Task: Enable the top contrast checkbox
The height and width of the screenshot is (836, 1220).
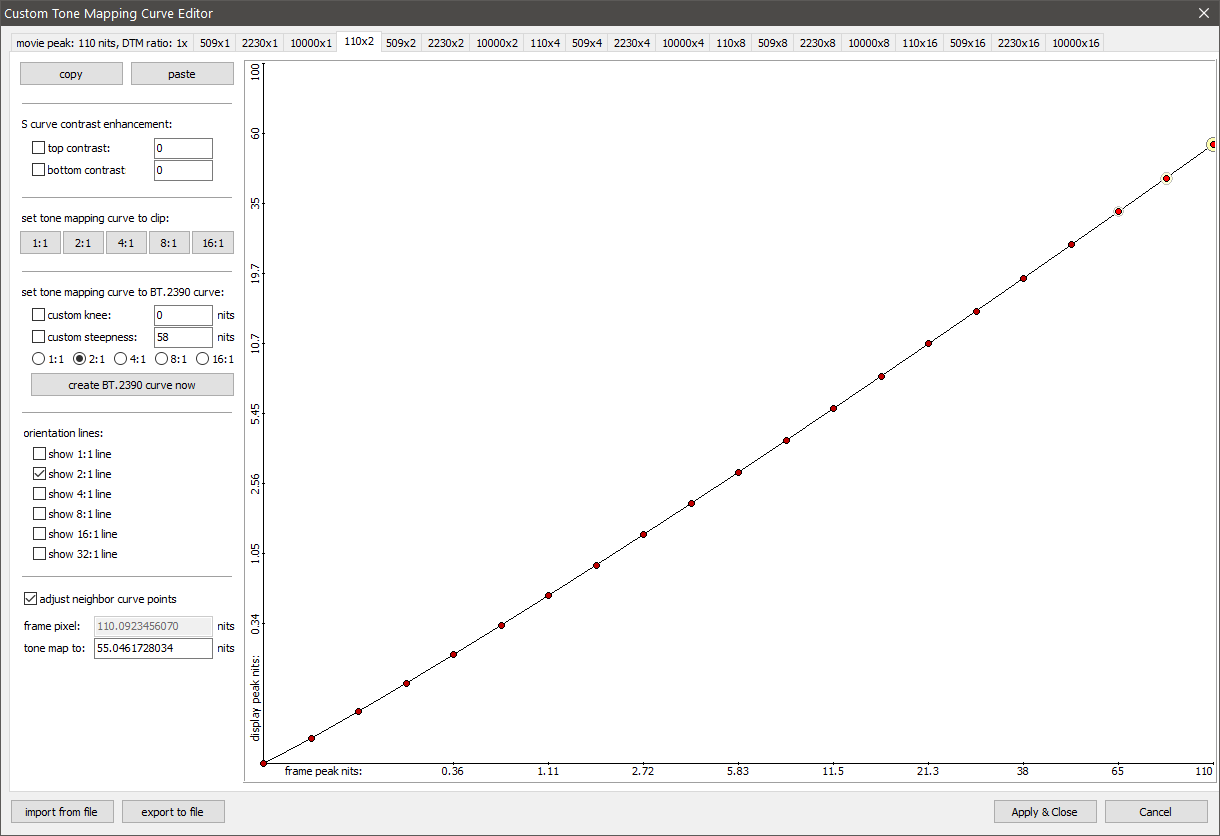Action: [39, 148]
